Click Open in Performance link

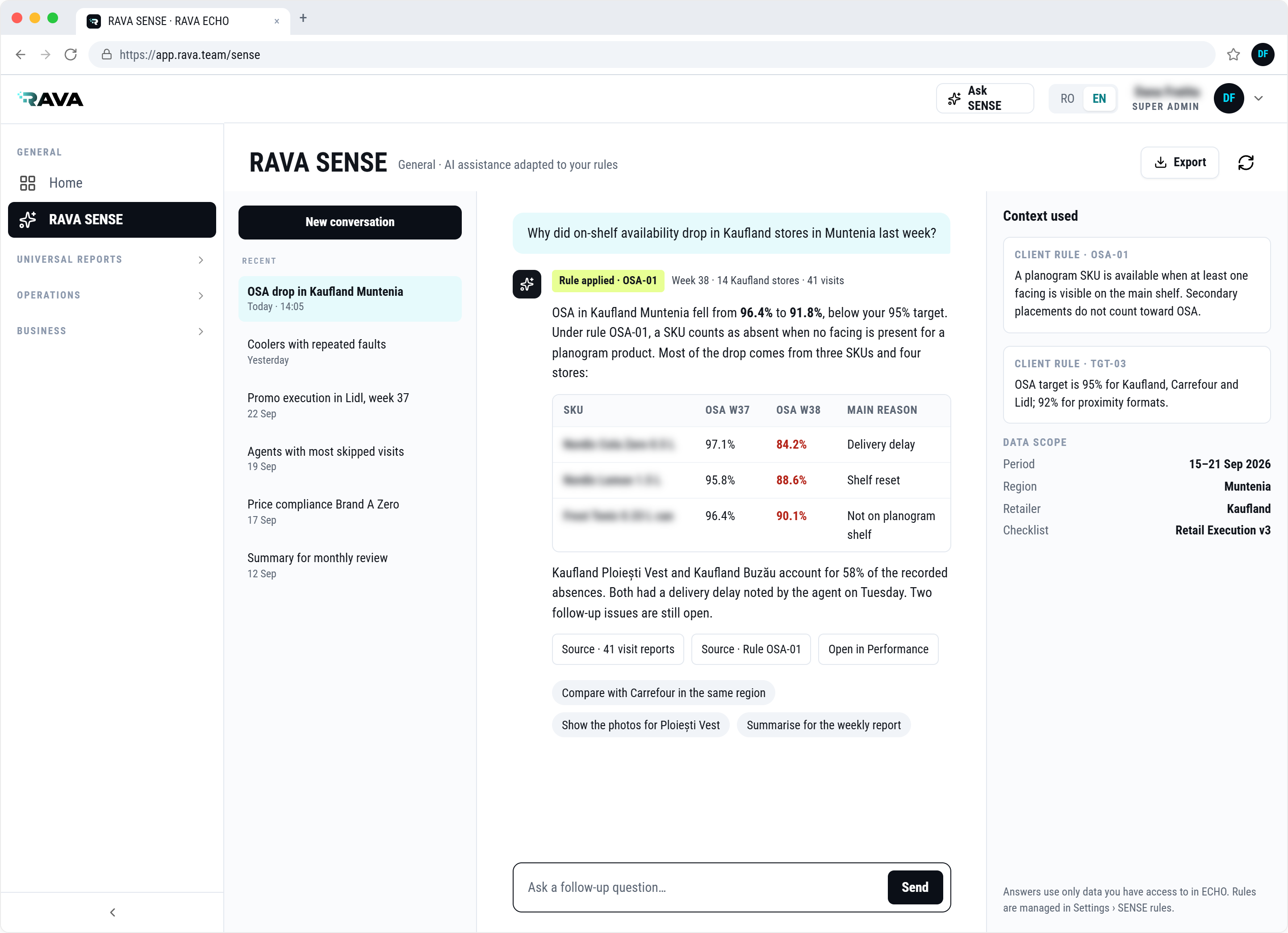click(x=878, y=649)
